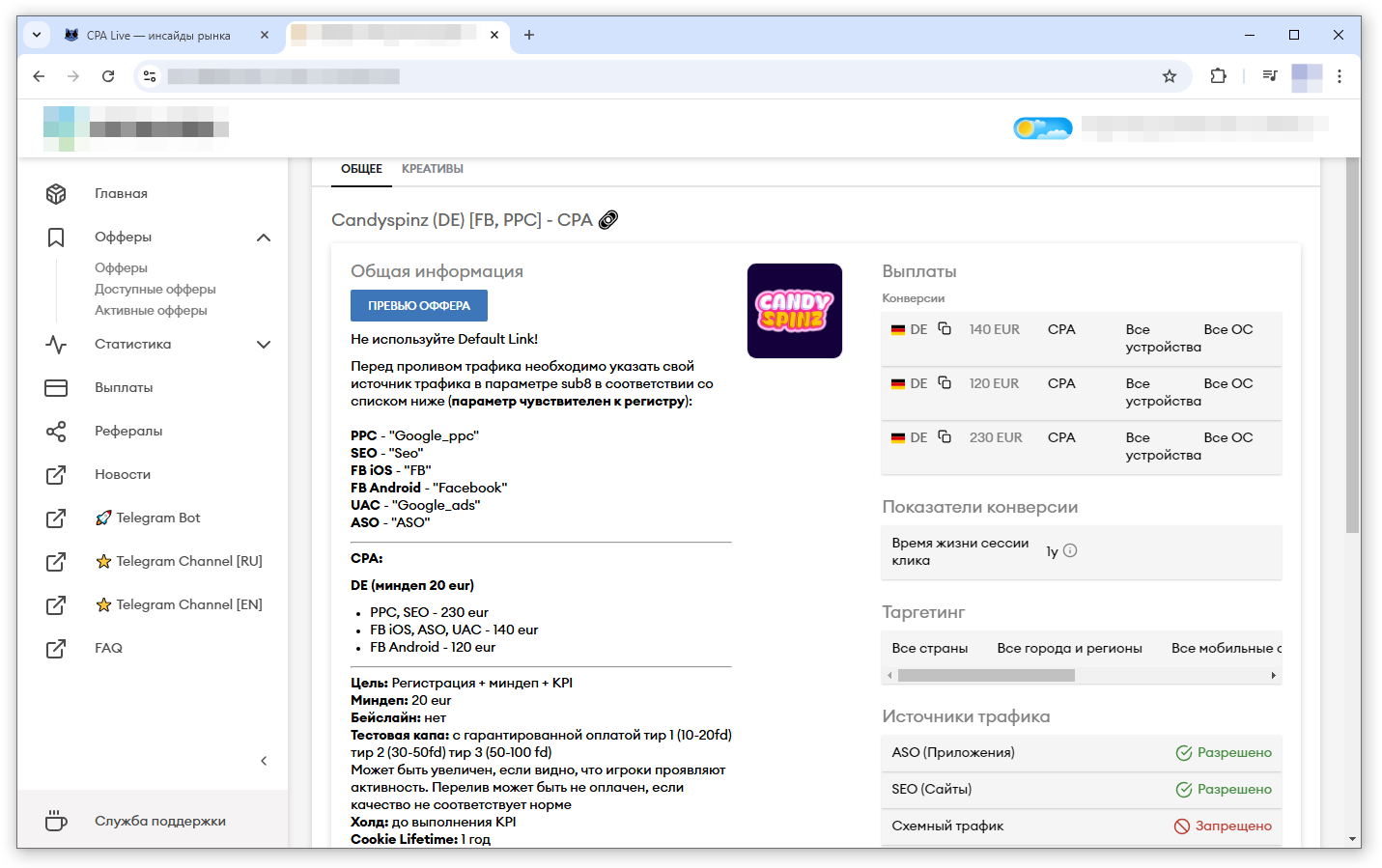Click the page scrollbar down arrow
This screenshot has width=1382, height=868.
[1353, 839]
